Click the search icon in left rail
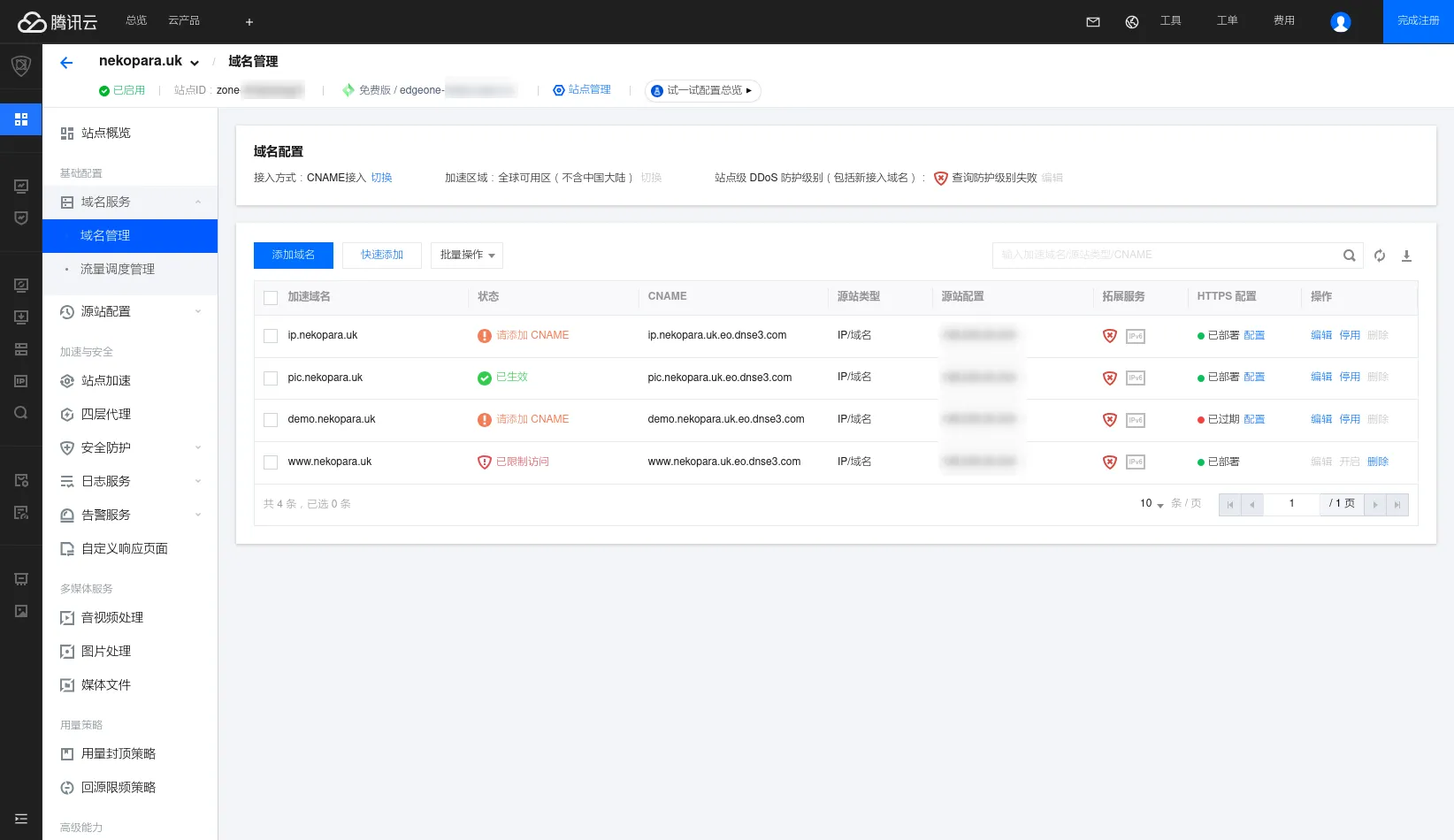The width and height of the screenshot is (1454, 840). pos(21,413)
